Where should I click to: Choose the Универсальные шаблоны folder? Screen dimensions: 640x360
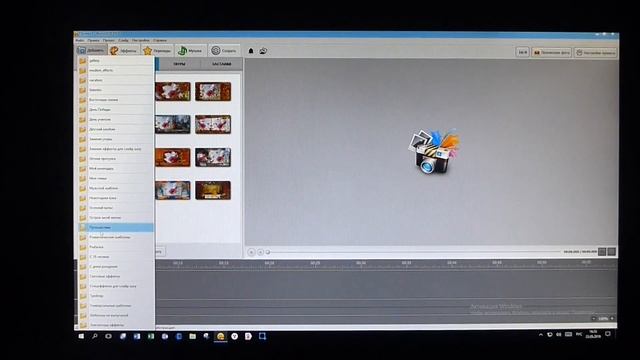(116, 306)
